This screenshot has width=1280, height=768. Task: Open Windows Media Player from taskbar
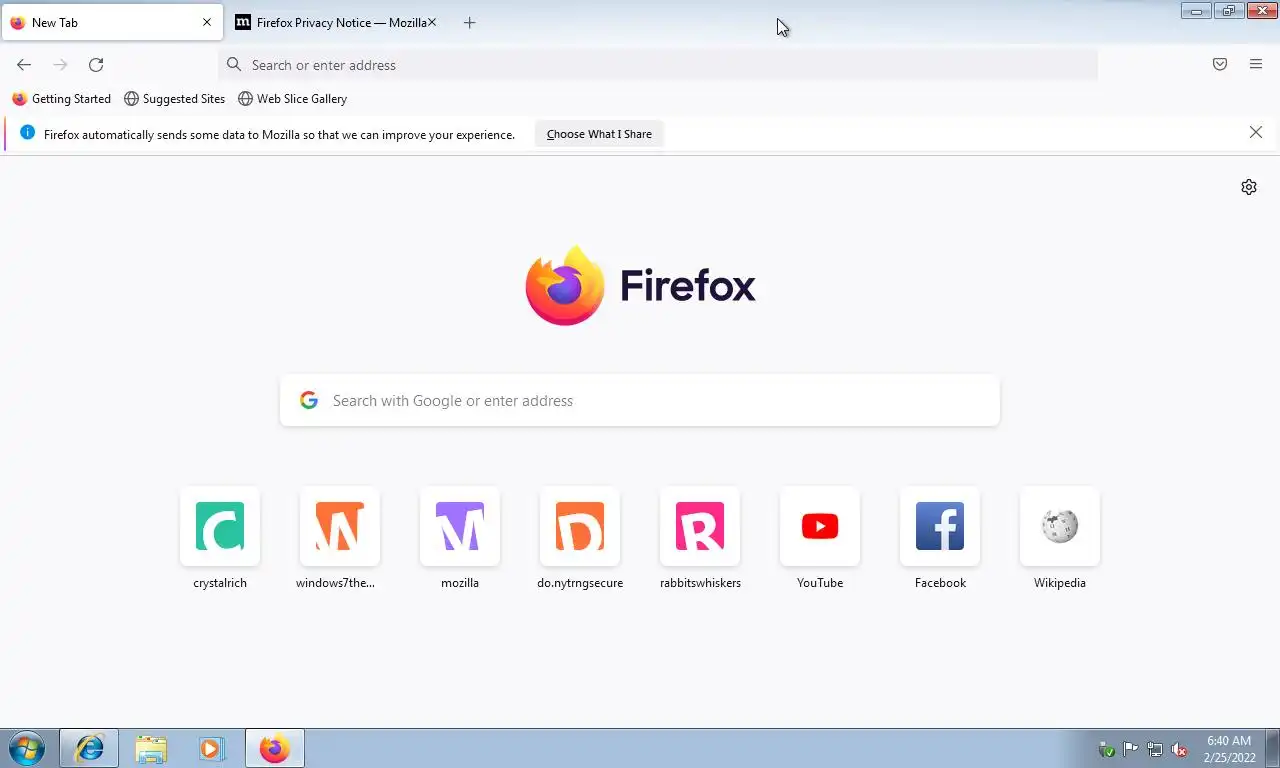point(211,748)
